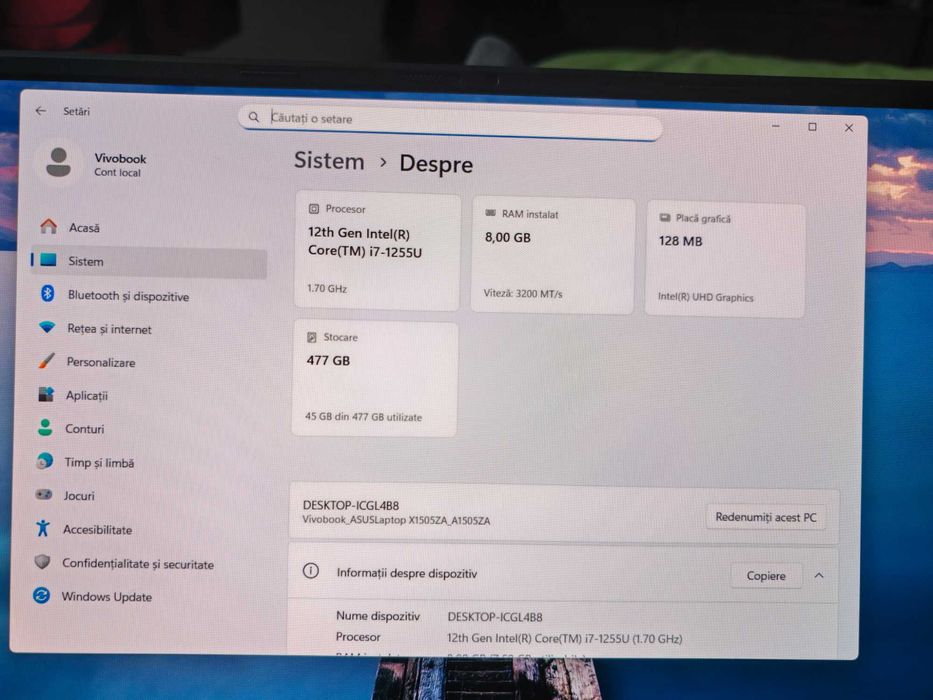Select Sistem in the sidebar

pyautogui.click(x=149, y=261)
